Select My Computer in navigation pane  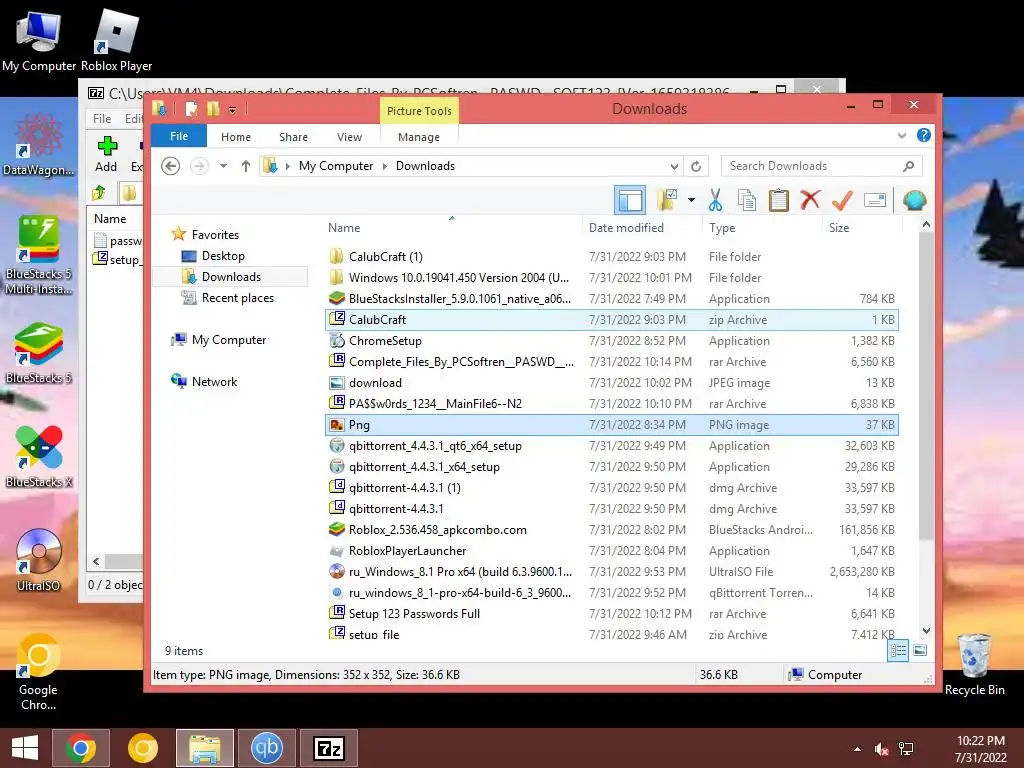click(x=229, y=340)
